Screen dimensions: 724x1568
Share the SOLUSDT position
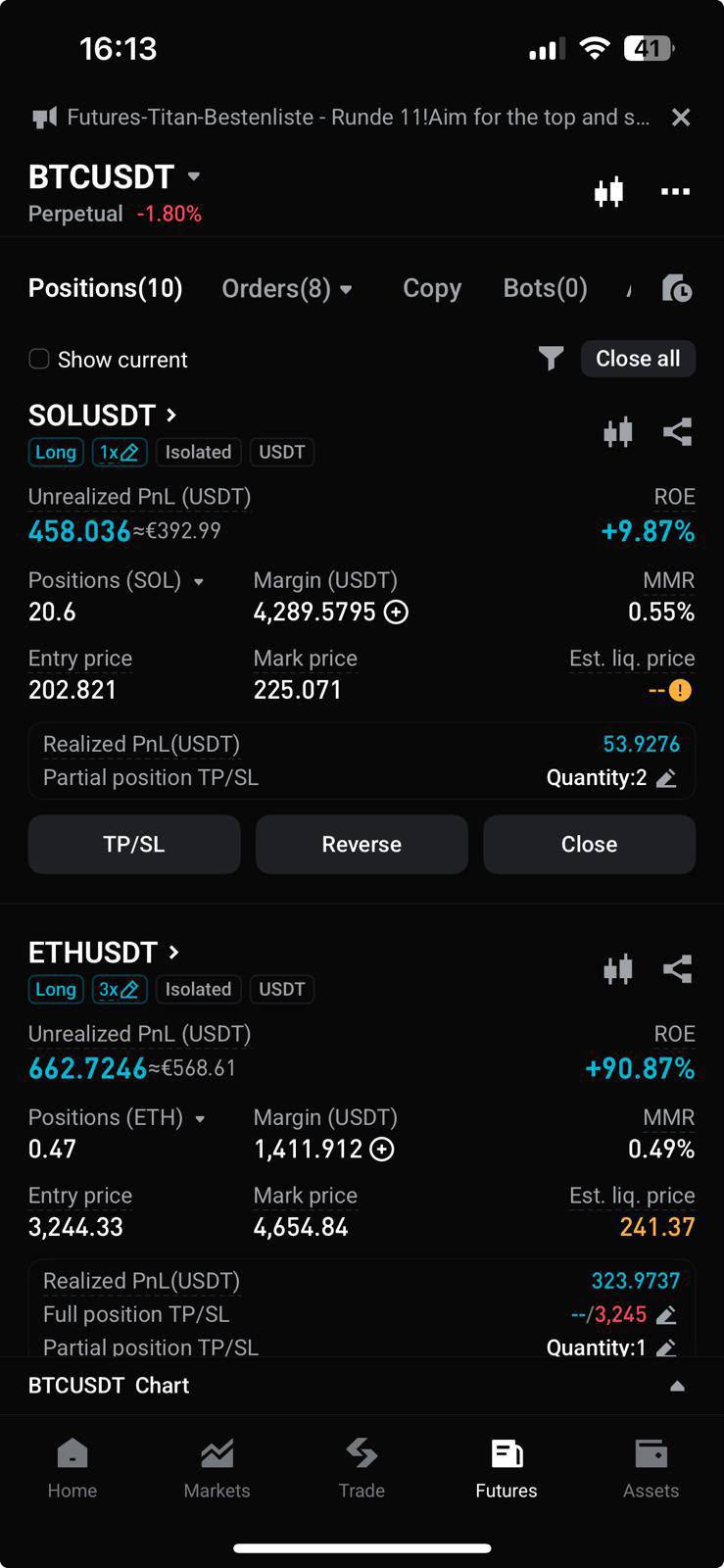tap(677, 432)
